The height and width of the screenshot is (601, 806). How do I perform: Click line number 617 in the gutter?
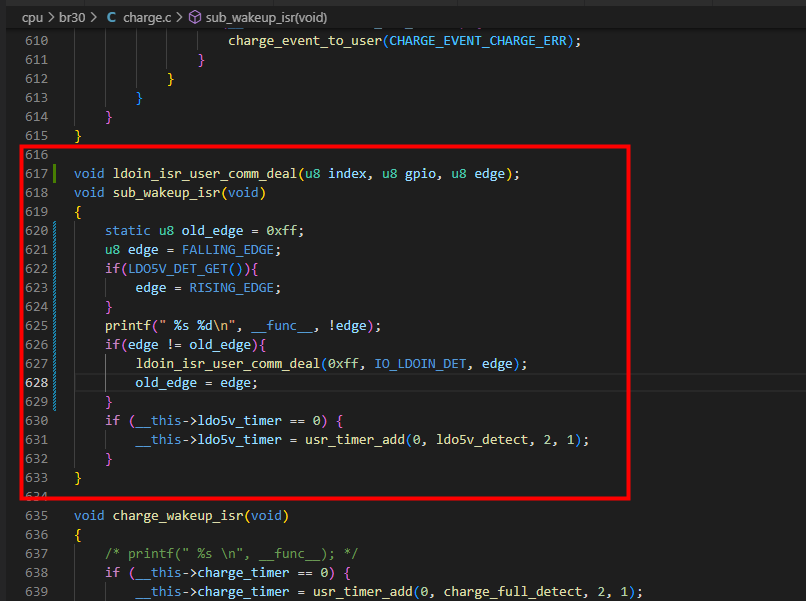(36, 174)
